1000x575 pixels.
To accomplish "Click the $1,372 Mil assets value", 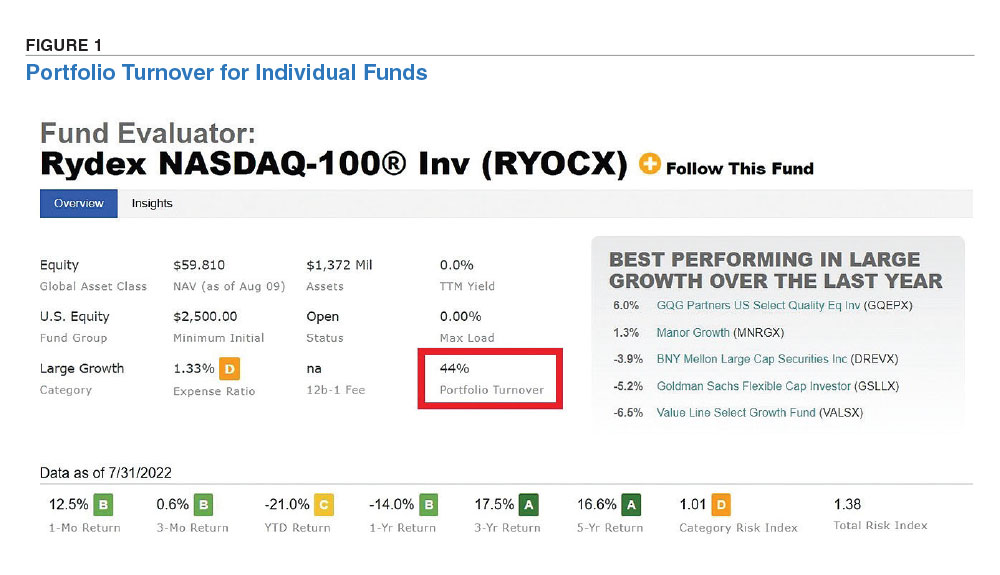I will pyautogui.click(x=339, y=265).
